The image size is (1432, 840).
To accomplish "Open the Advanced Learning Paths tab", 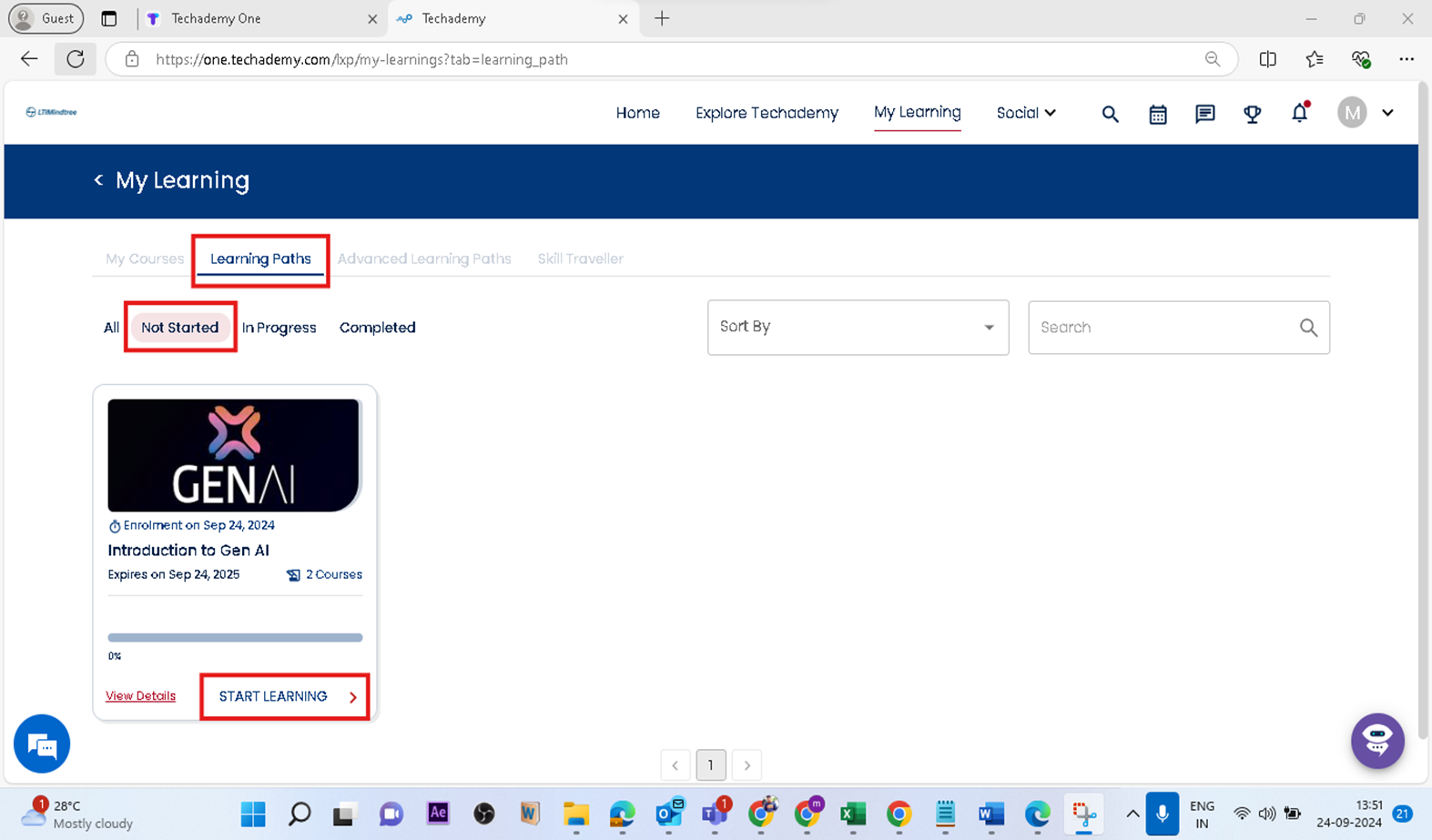I will click(424, 258).
